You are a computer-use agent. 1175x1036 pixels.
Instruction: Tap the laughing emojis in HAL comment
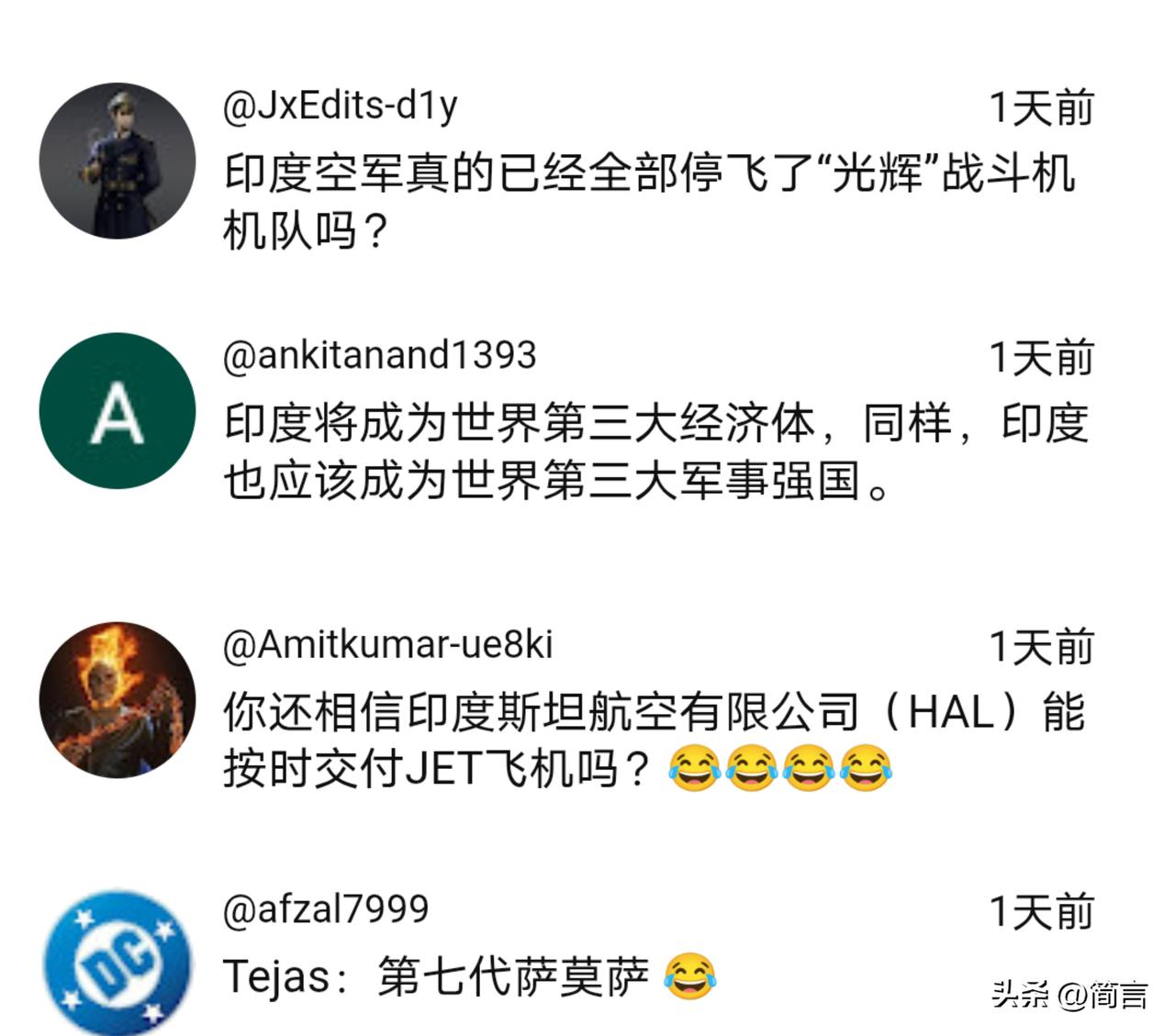coord(780,769)
